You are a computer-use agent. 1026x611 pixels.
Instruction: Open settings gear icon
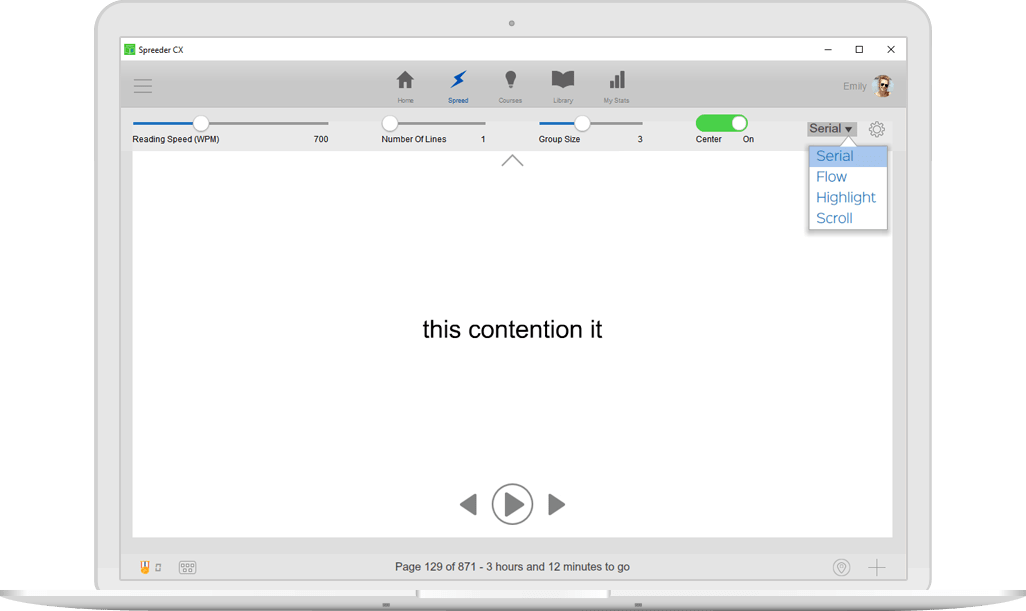coord(877,129)
